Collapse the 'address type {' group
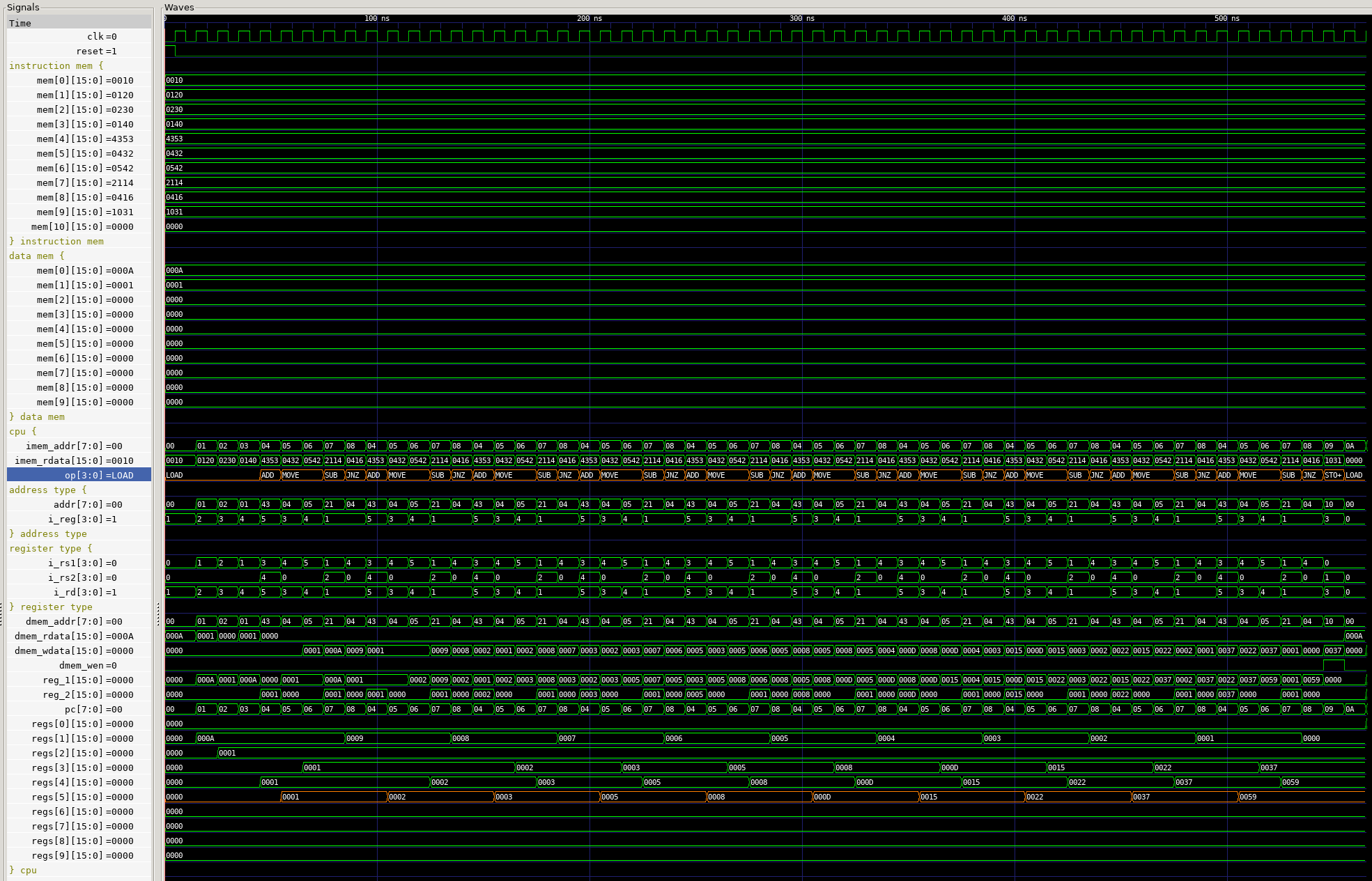 pyautogui.click(x=79, y=490)
